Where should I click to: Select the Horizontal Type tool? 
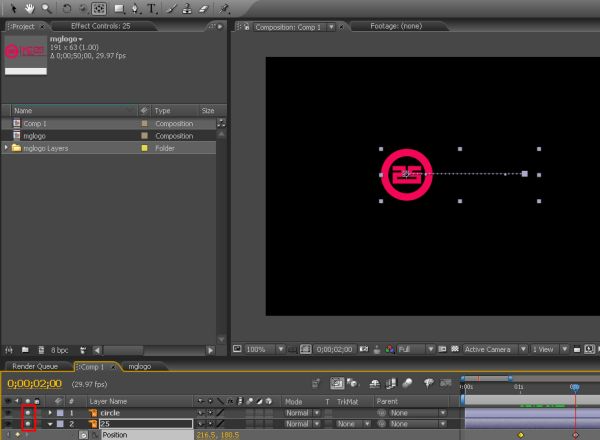(152, 8)
